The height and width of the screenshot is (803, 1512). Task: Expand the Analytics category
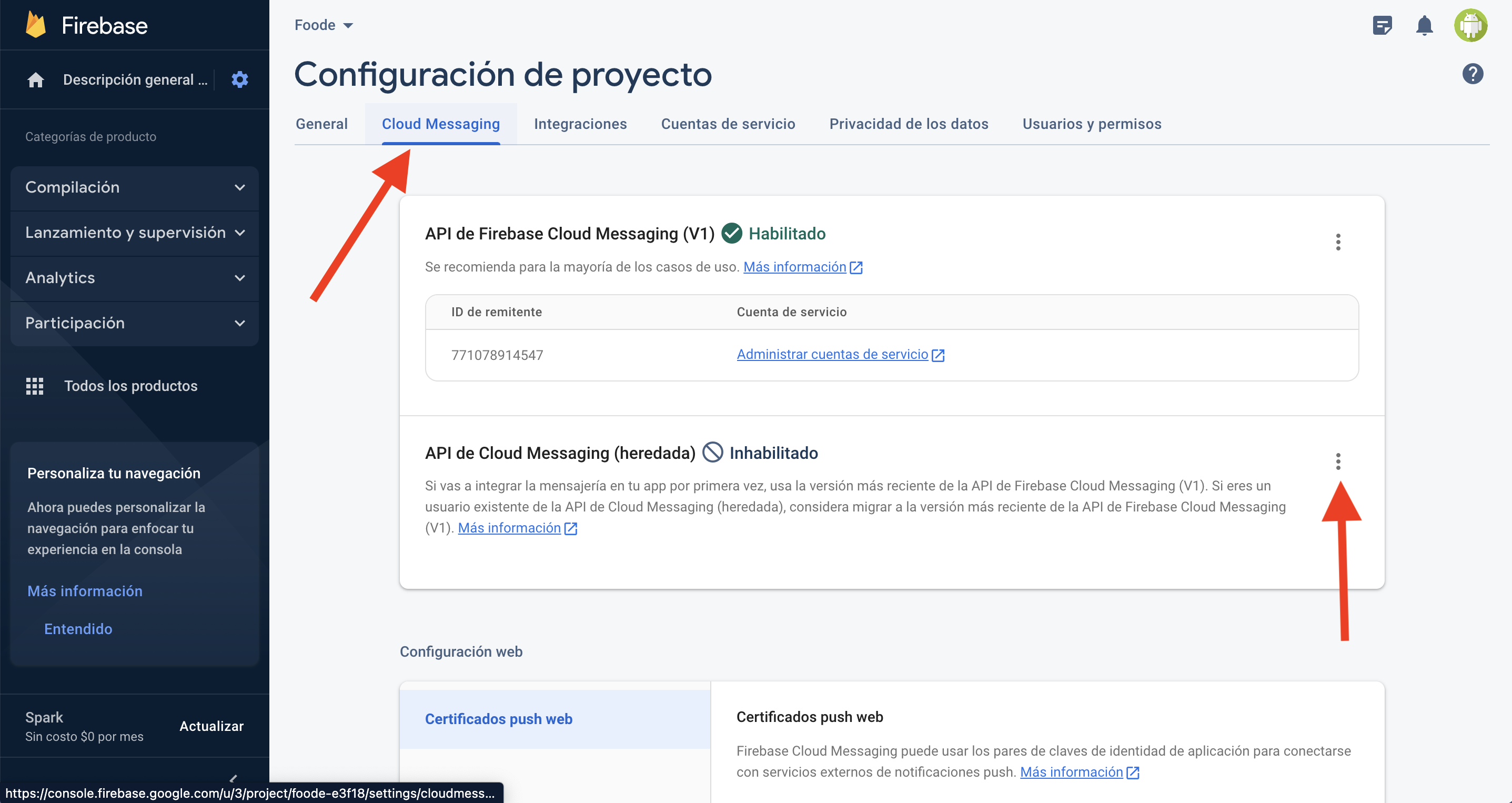pyautogui.click(x=134, y=278)
